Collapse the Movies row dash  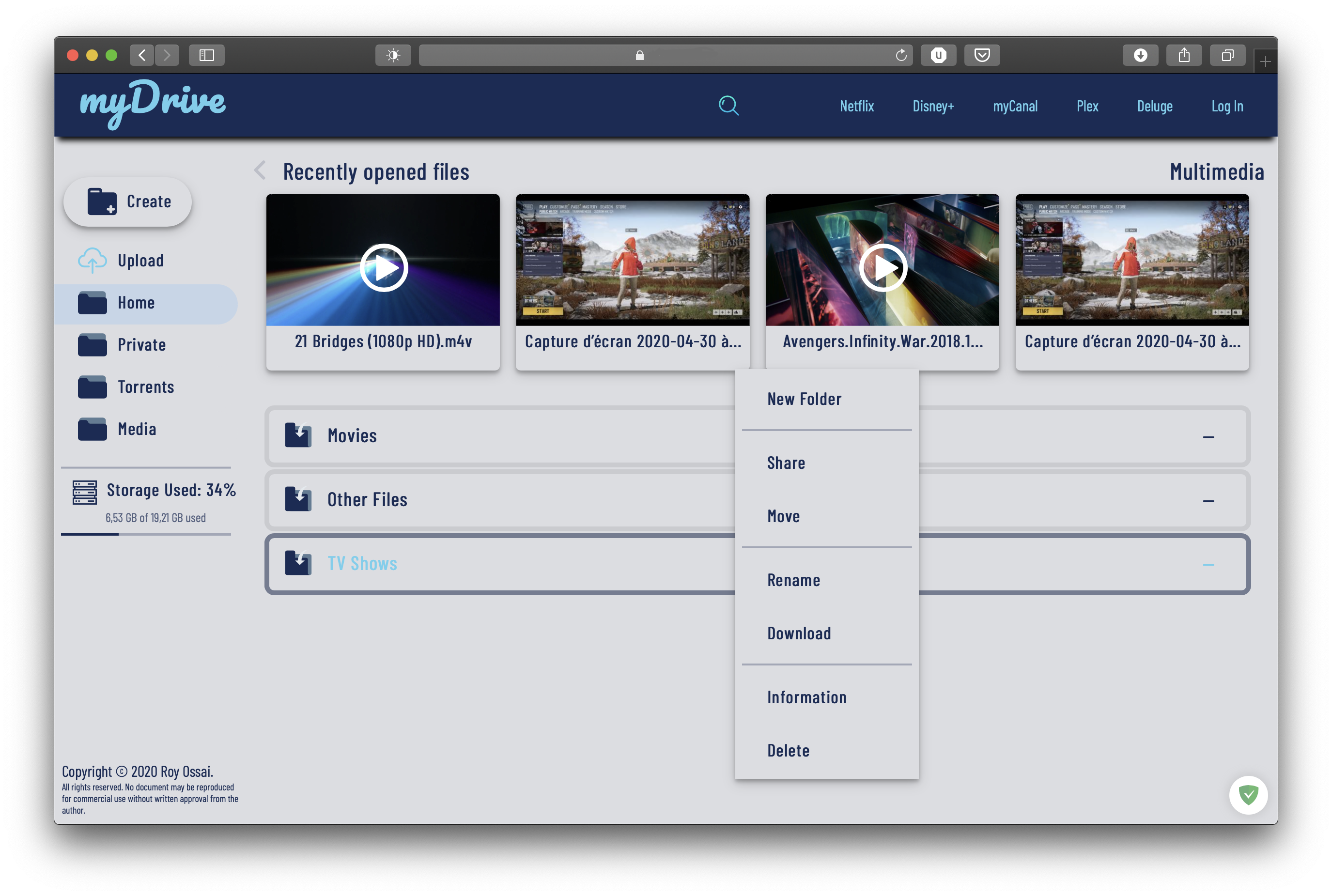coord(1208,437)
